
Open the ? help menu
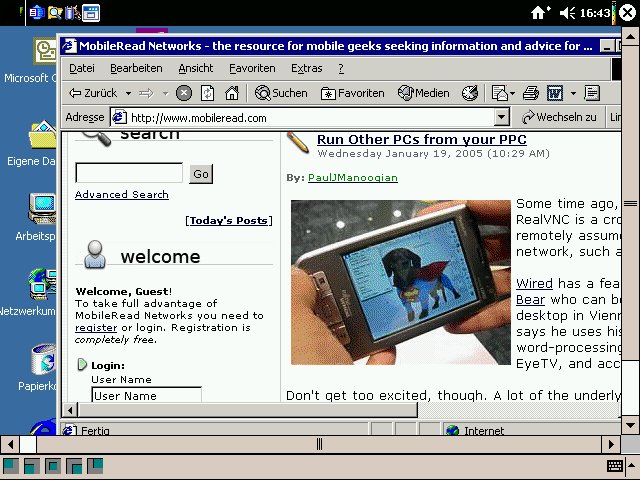pos(341,68)
